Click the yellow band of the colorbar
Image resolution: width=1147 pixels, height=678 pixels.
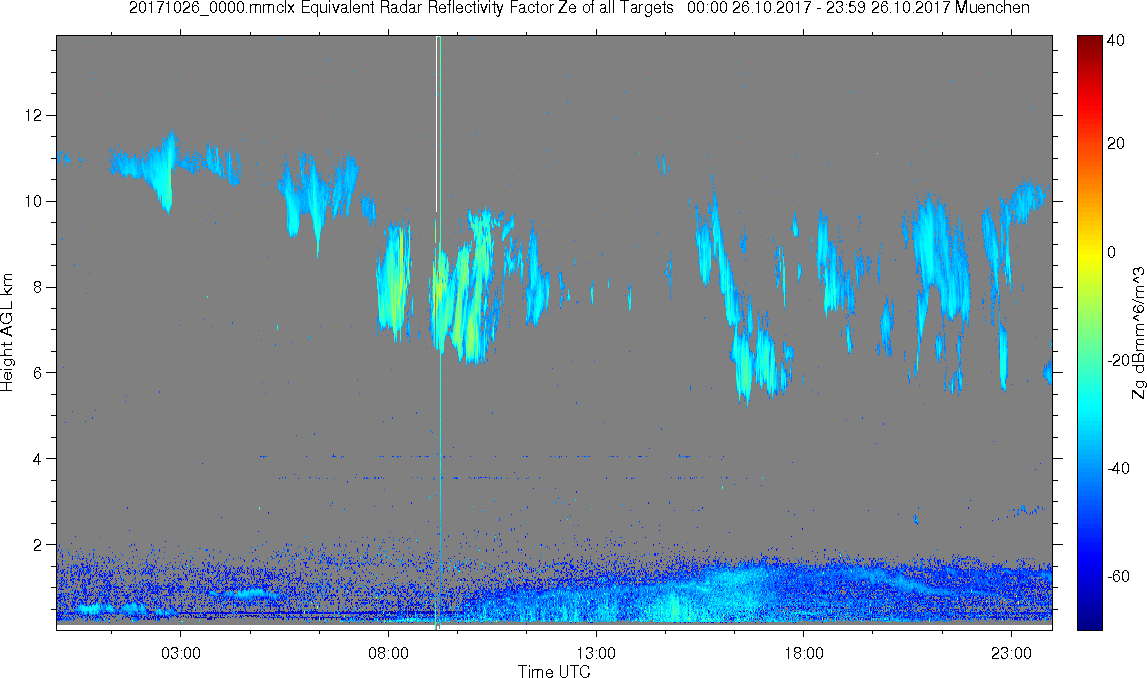tap(1089, 252)
